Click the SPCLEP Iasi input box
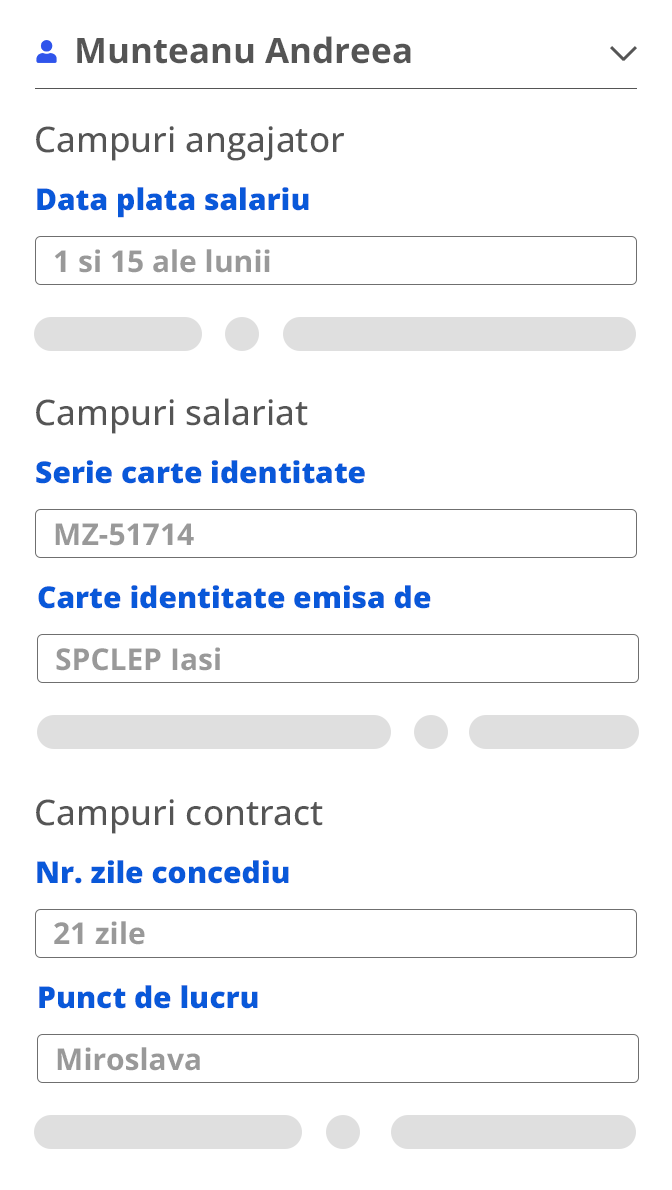Screen dimensions: 672x1190 tap(336, 658)
